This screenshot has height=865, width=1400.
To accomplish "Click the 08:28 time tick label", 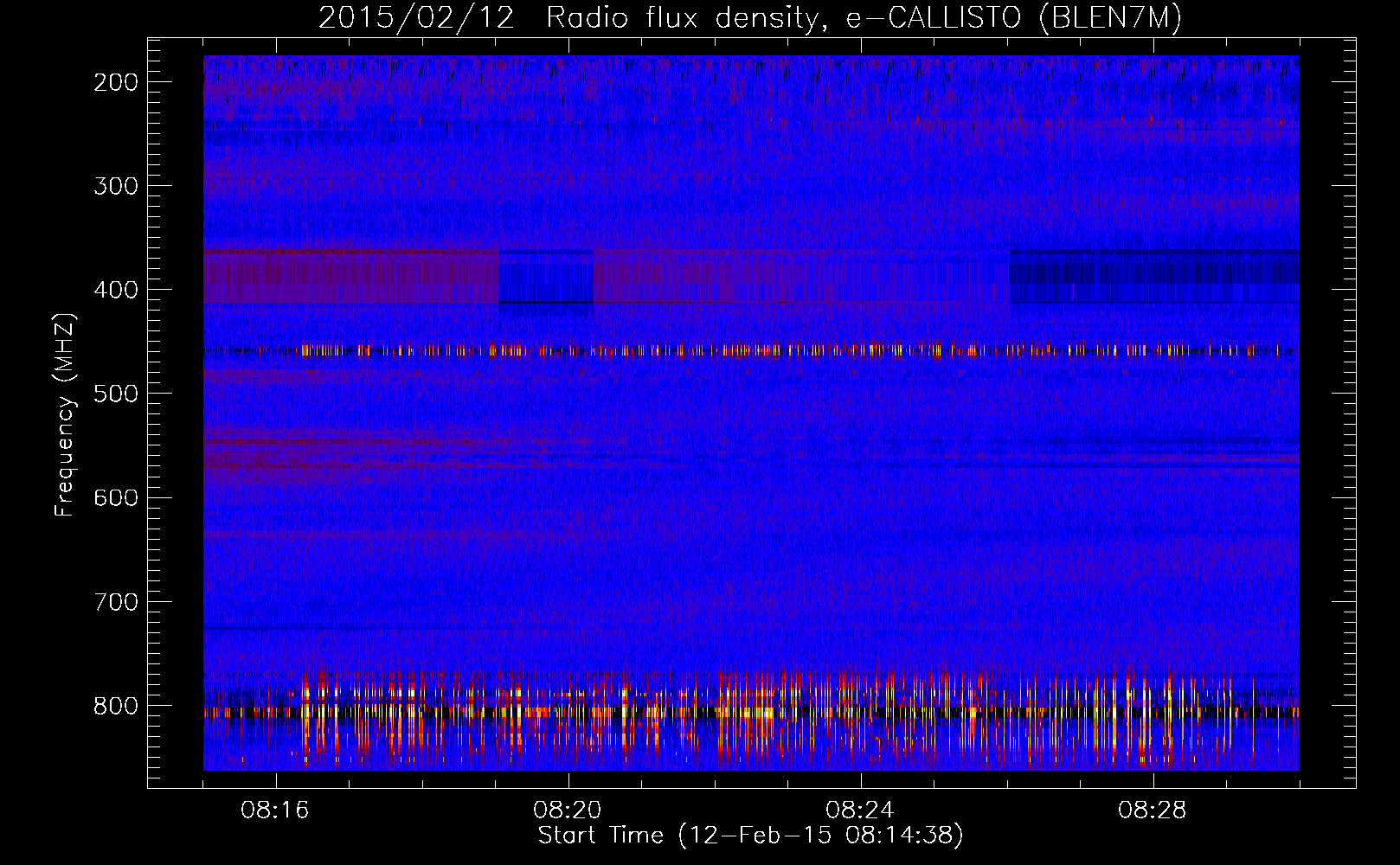I will point(1153,811).
